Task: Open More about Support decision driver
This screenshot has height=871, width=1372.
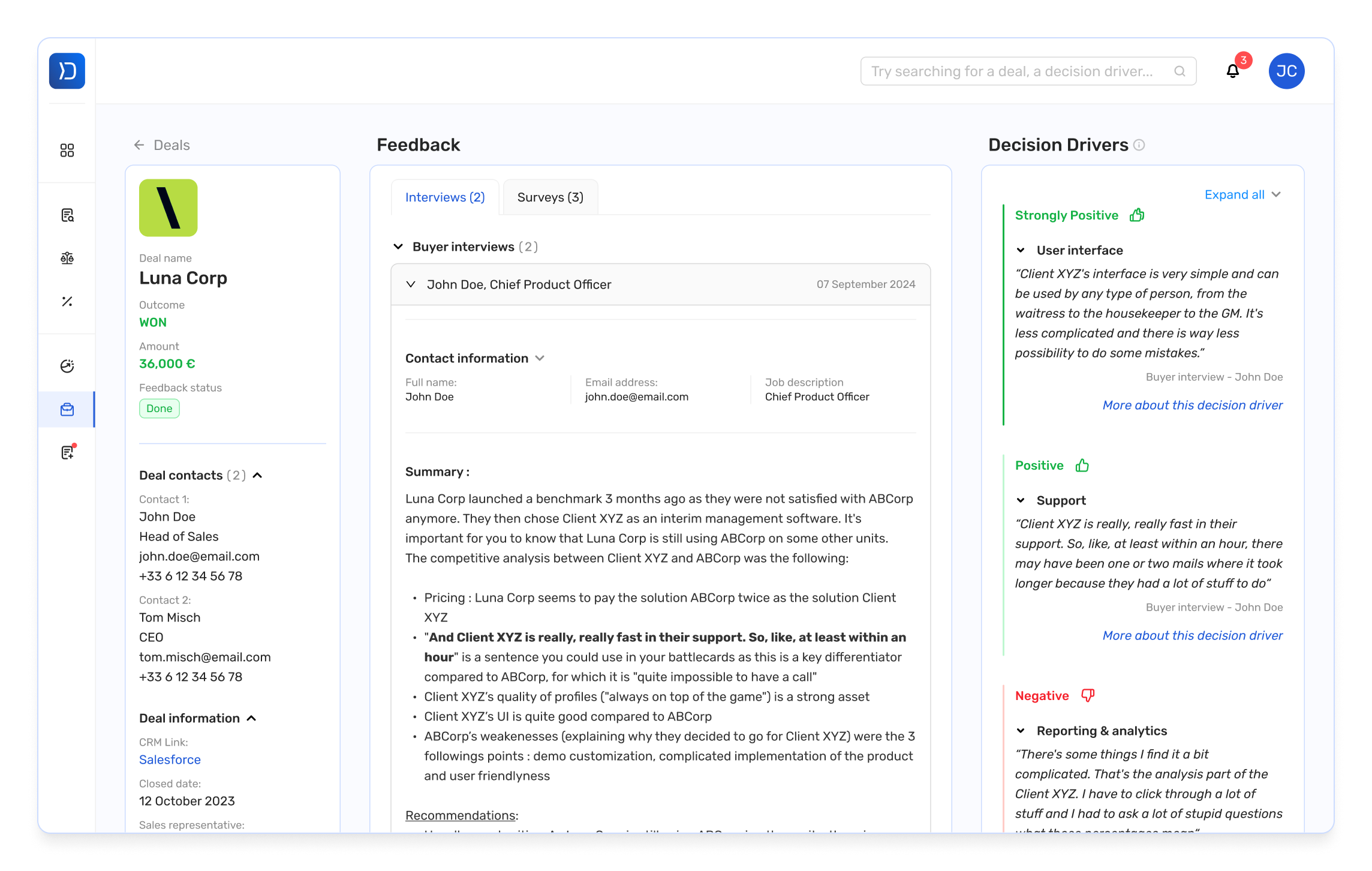Action: click(x=1193, y=635)
